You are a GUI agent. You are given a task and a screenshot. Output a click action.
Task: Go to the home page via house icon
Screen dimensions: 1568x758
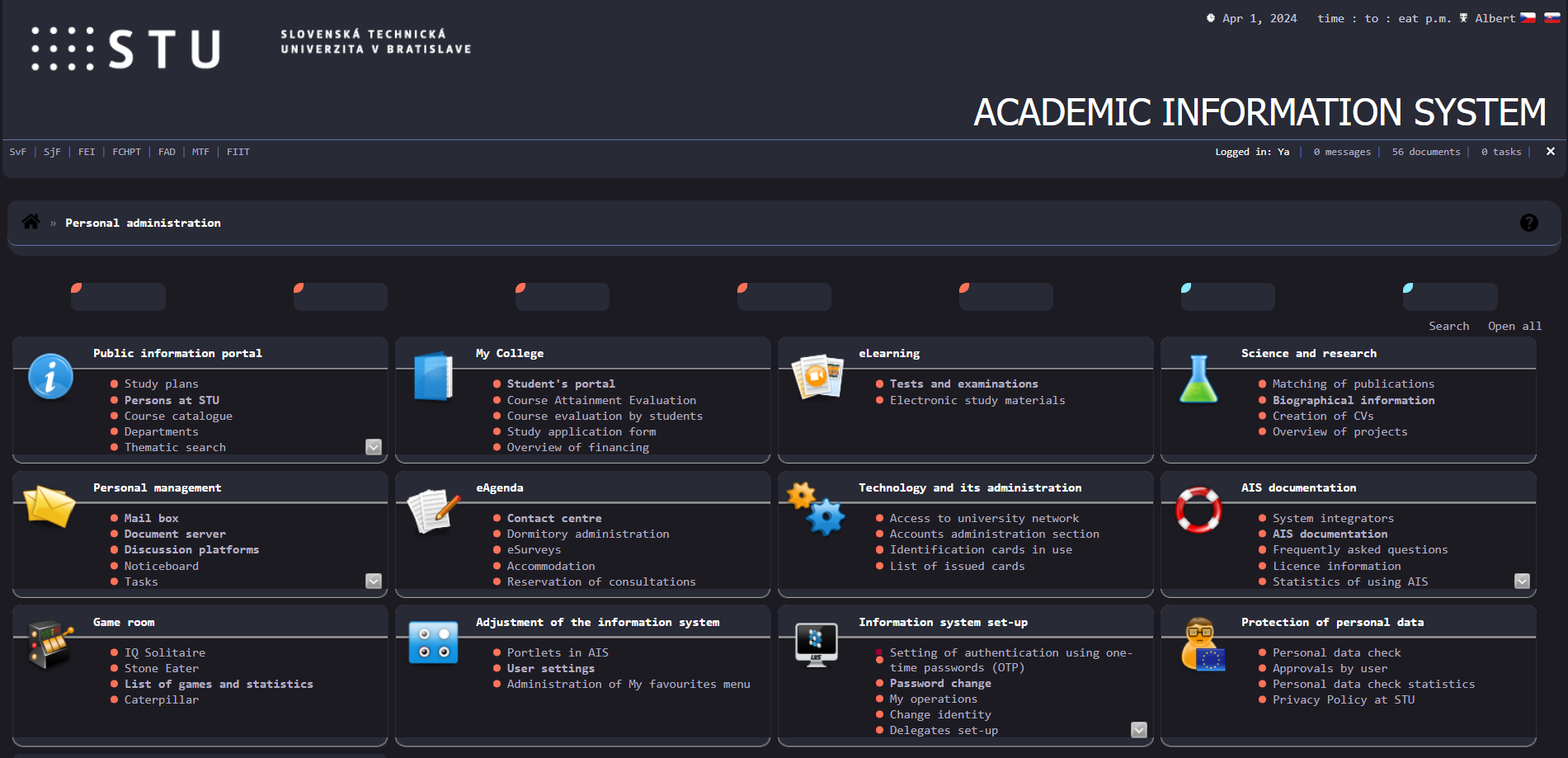click(x=31, y=221)
